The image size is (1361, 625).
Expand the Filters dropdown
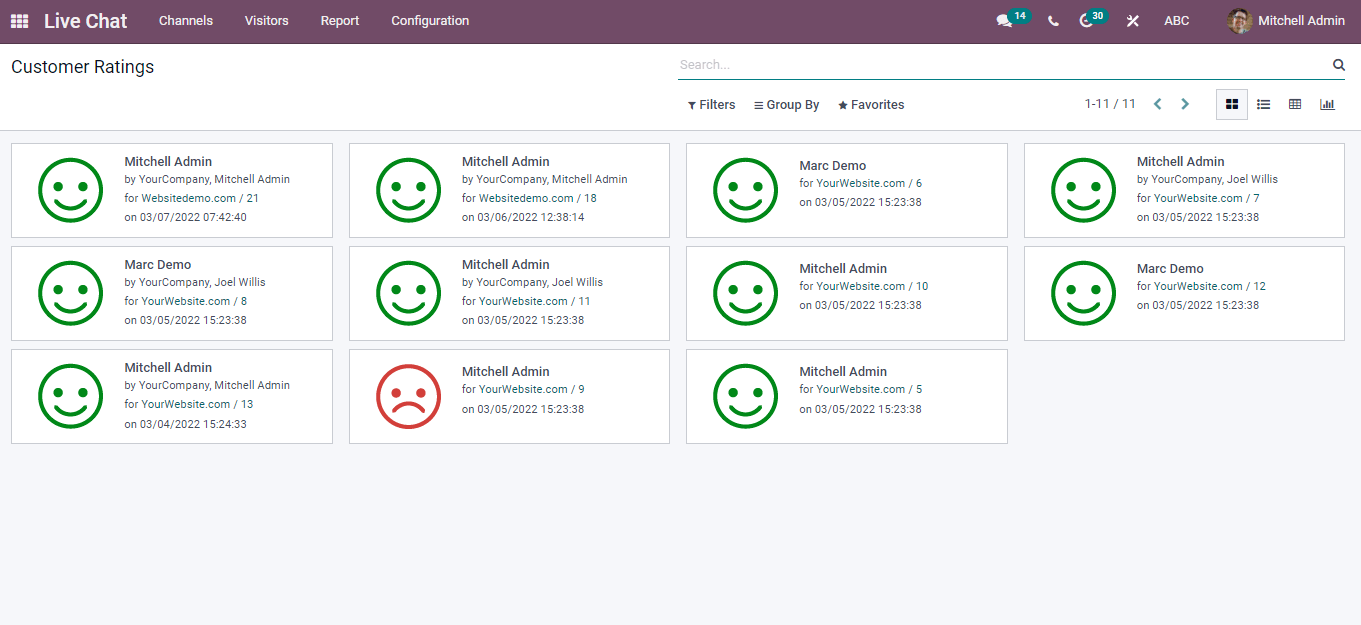711,105
